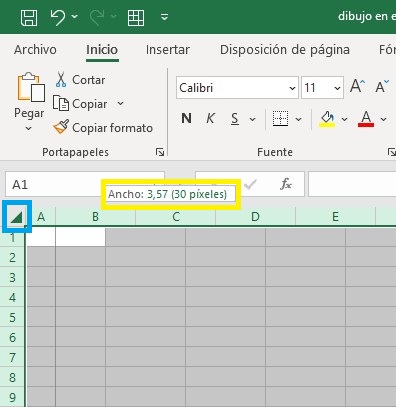Select row 7 header

pyautogui.click(x=12, y=357)
